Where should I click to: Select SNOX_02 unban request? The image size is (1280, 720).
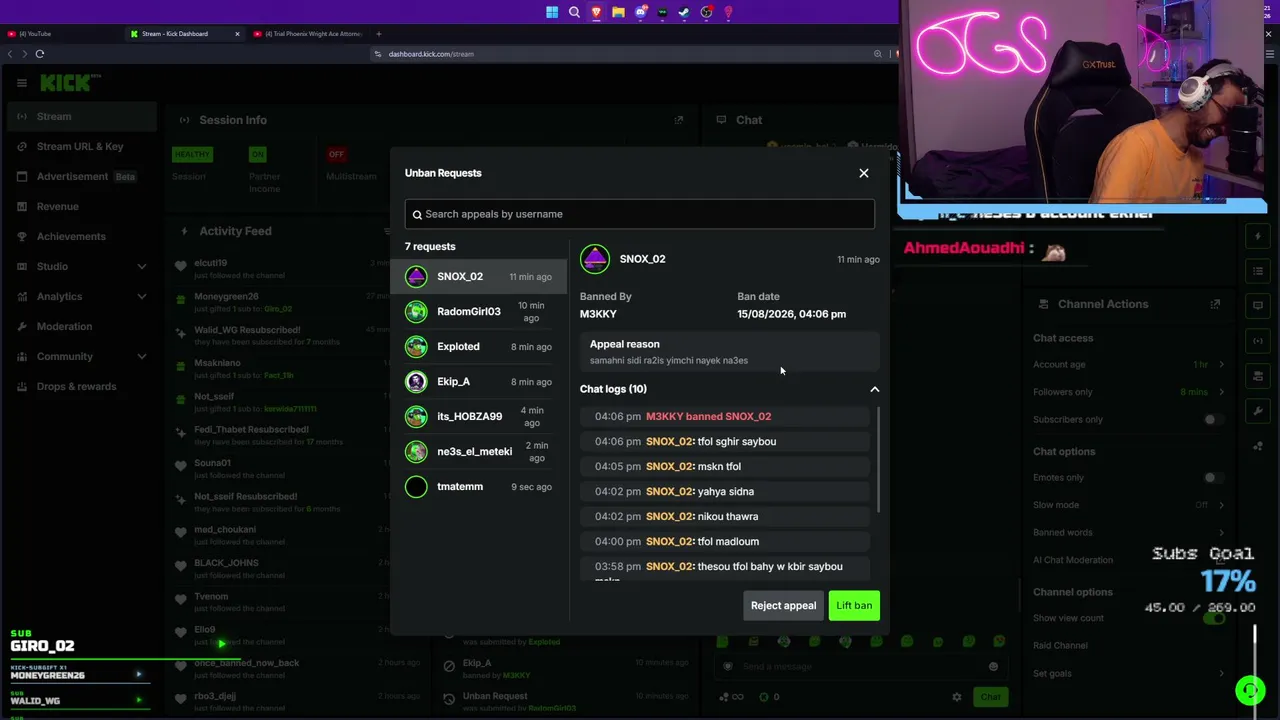coord(478,277)
